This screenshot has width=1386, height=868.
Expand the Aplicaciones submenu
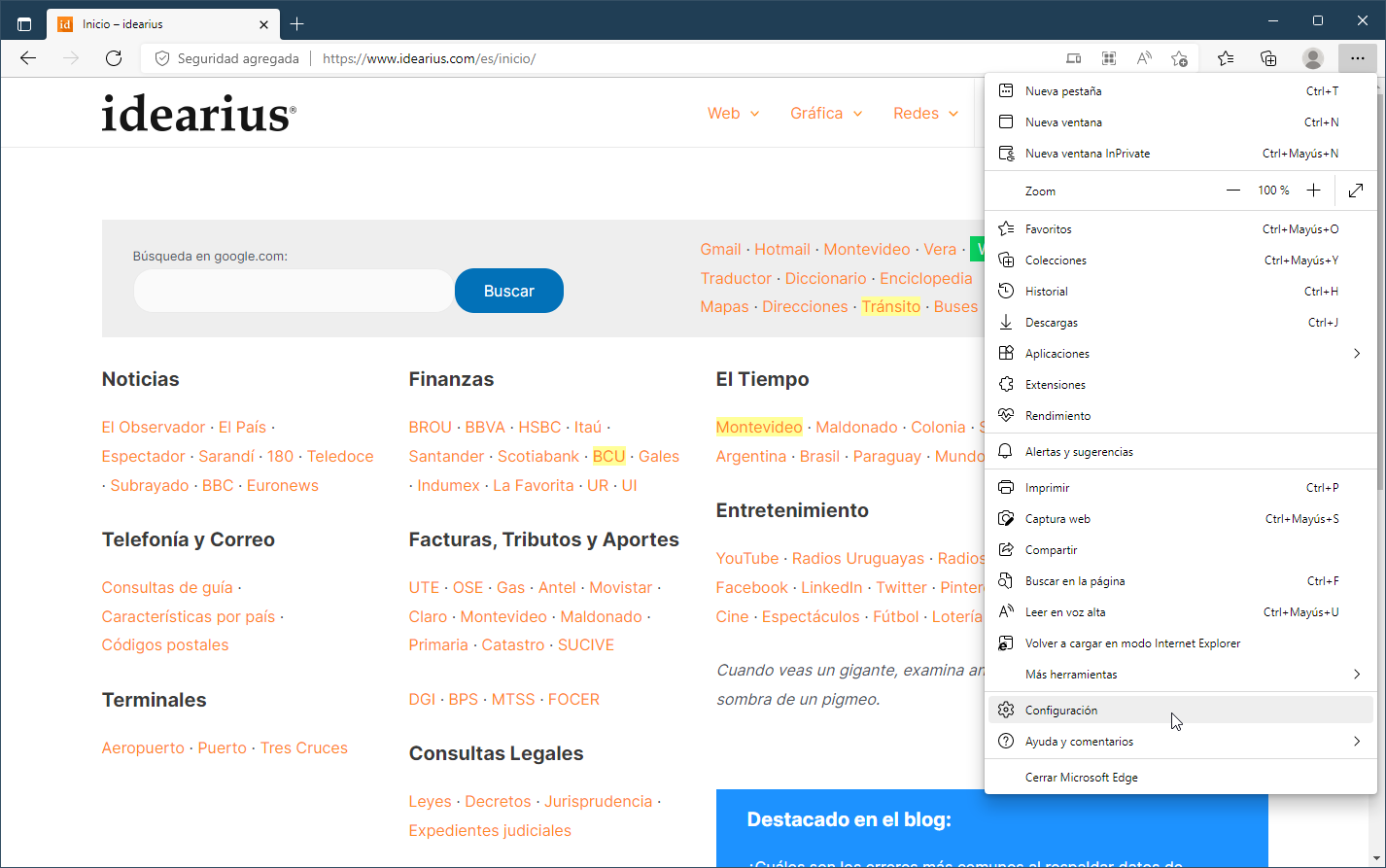pos(1181,354)
